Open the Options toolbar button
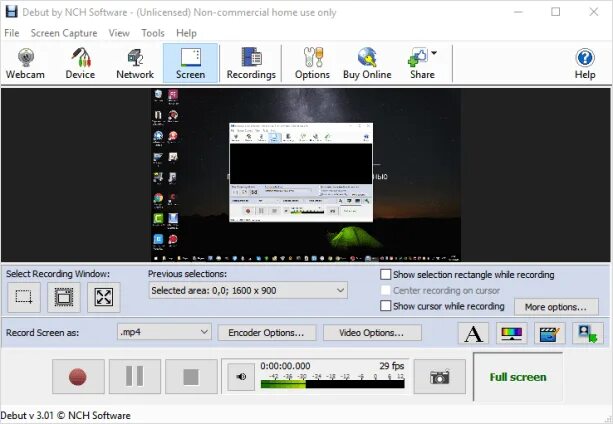 click(312, 63)
